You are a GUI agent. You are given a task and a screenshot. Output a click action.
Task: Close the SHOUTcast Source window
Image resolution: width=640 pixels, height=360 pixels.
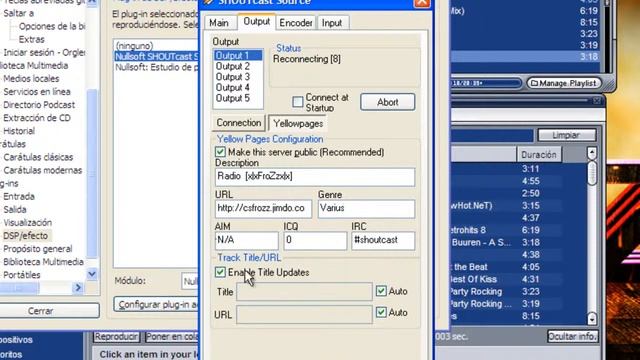click(422, 2)
